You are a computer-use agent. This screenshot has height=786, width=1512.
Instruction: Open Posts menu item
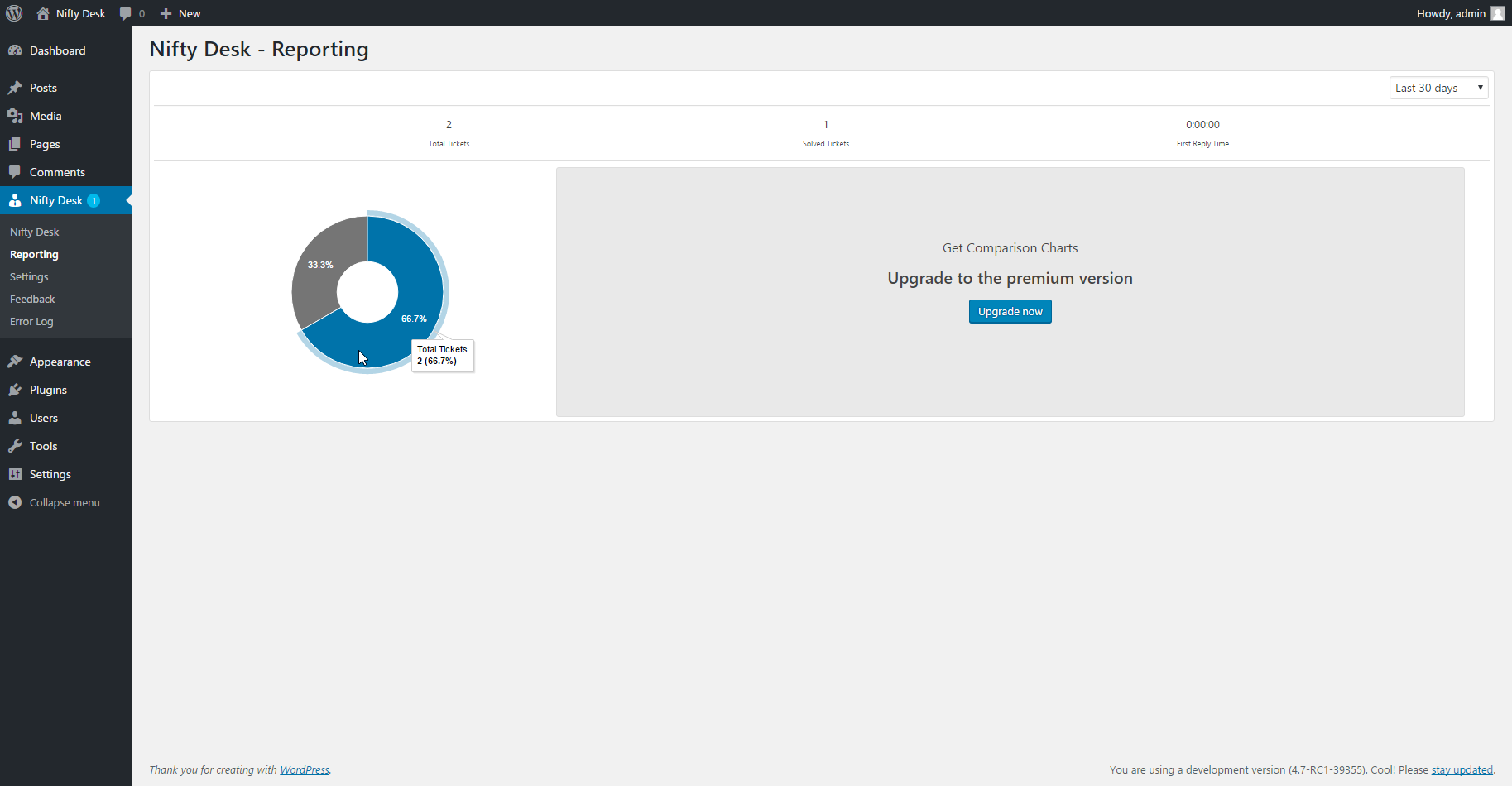click(66, 88)
